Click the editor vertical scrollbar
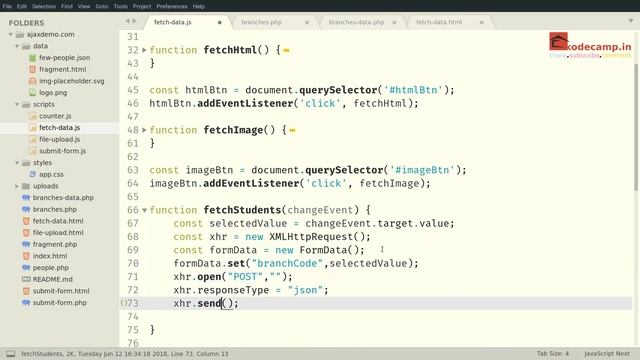 636,127
